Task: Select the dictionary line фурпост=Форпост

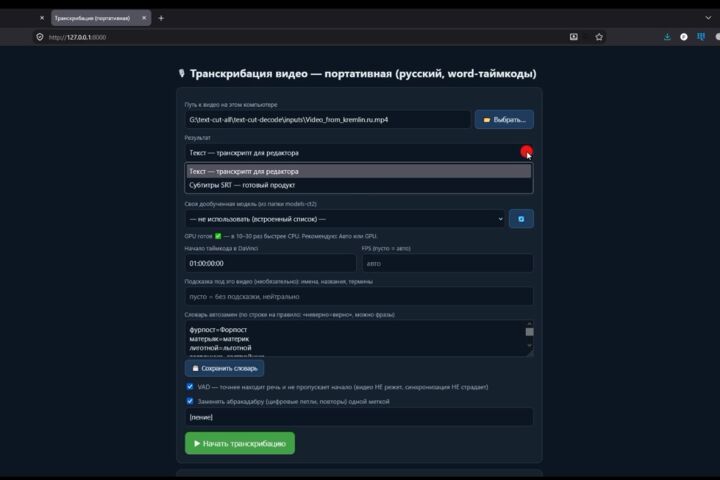Action: 218,330
